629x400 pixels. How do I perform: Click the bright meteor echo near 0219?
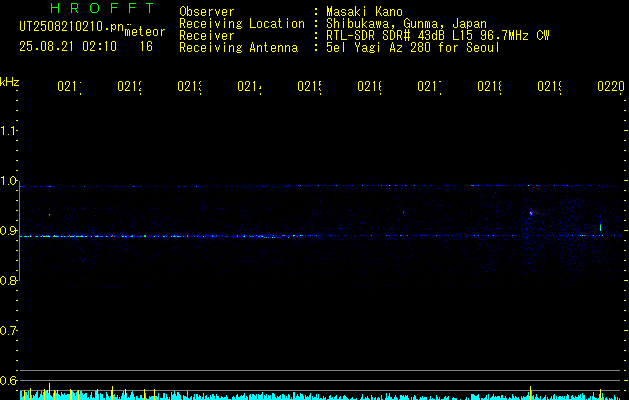[531, 213]
